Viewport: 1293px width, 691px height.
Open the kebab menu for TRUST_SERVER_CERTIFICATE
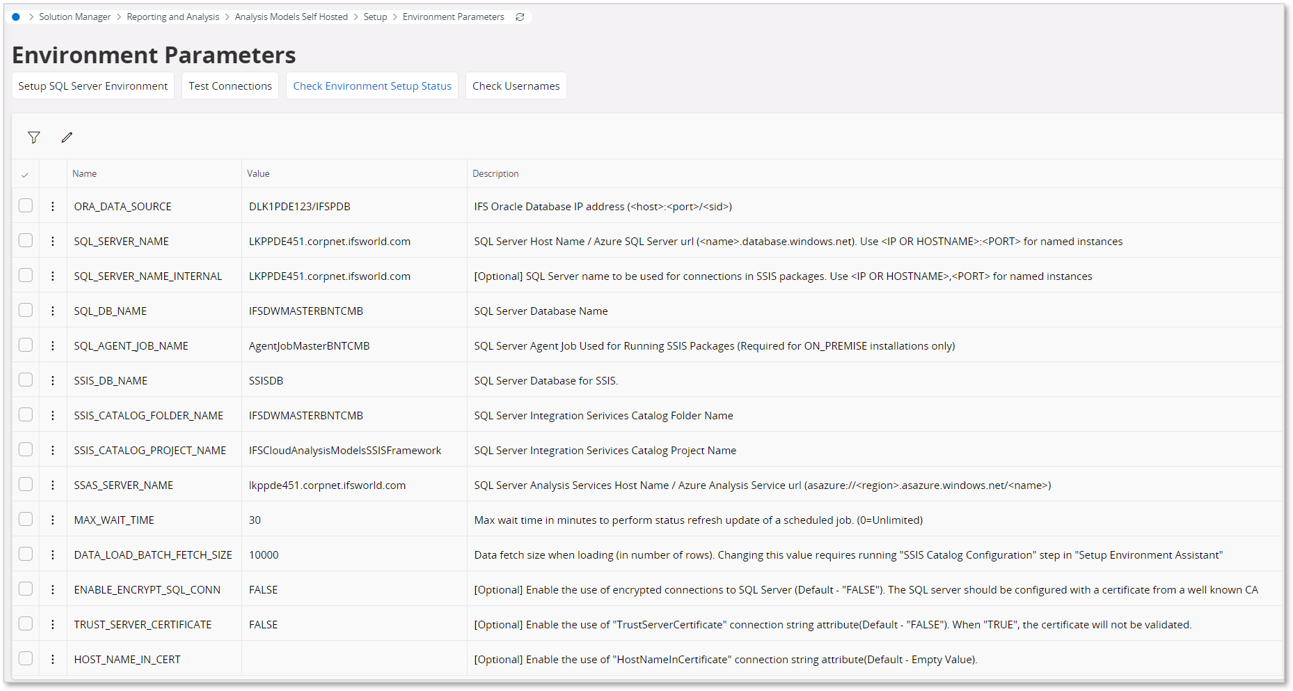(52, 624)
